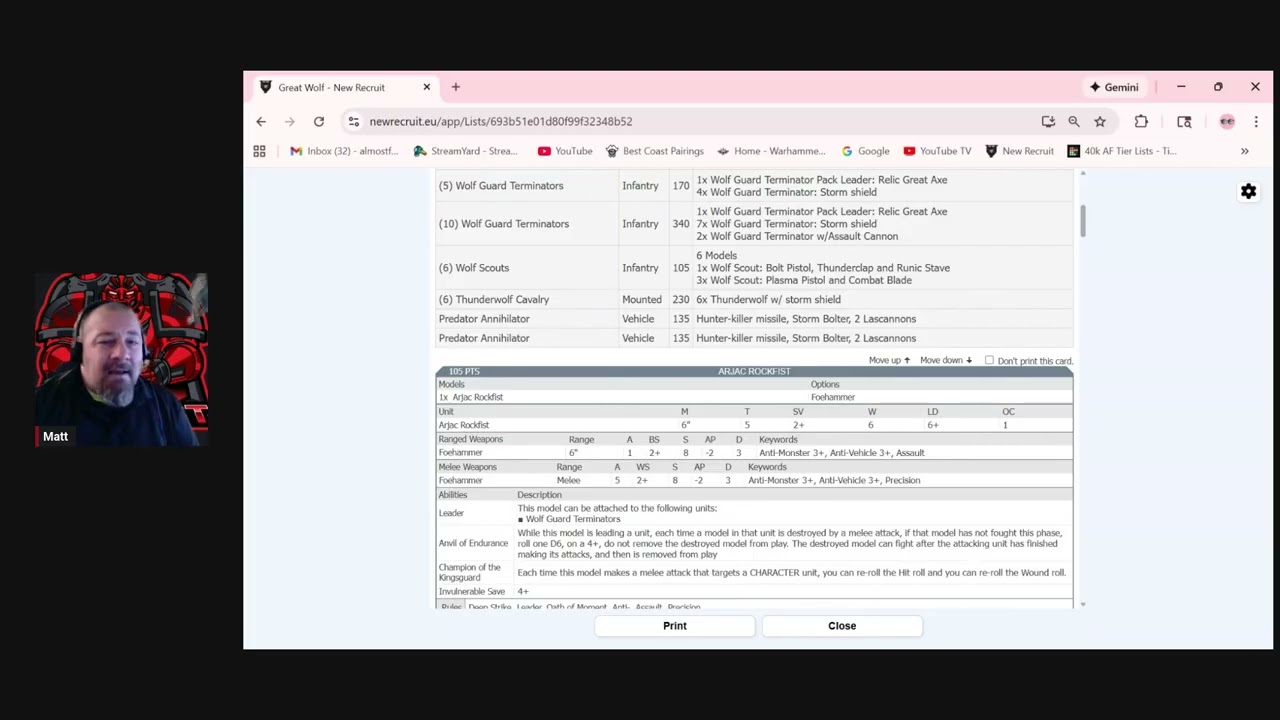Click the 105 PTS label on the card
Viewport: 1280px width, 720px height.
click(464, 371)
